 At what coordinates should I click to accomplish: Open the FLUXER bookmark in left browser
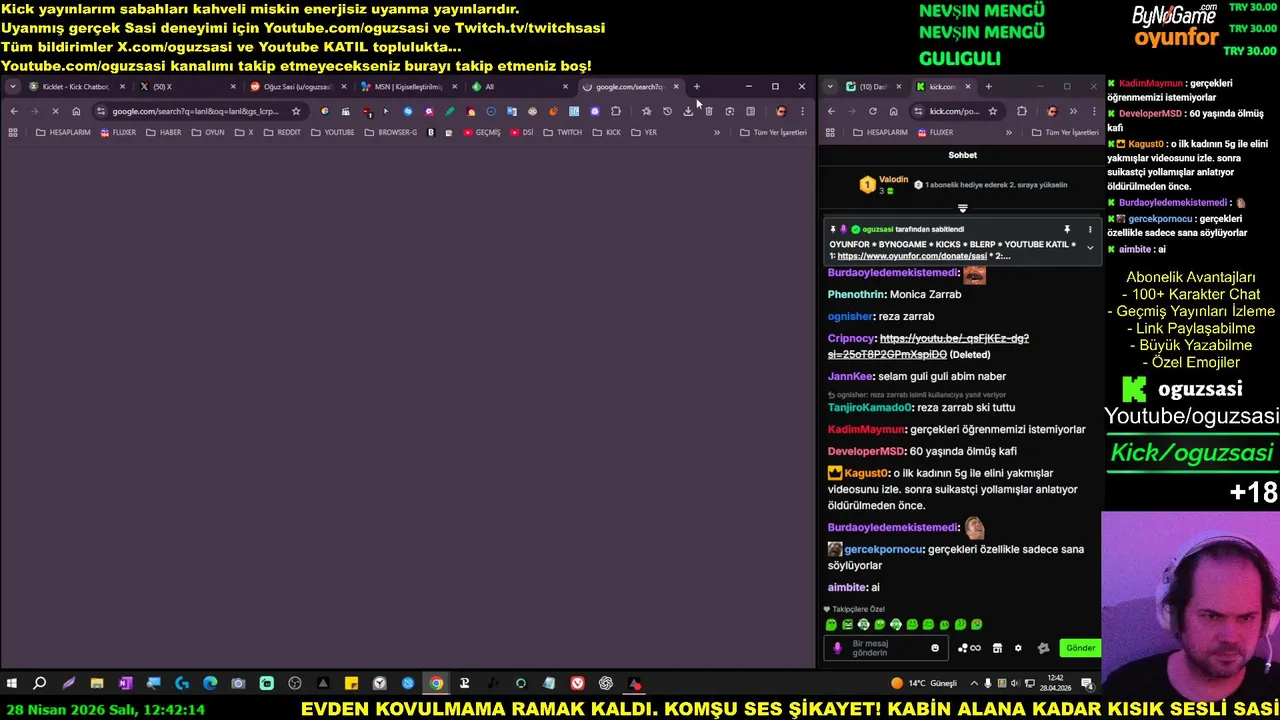point(117,132)
